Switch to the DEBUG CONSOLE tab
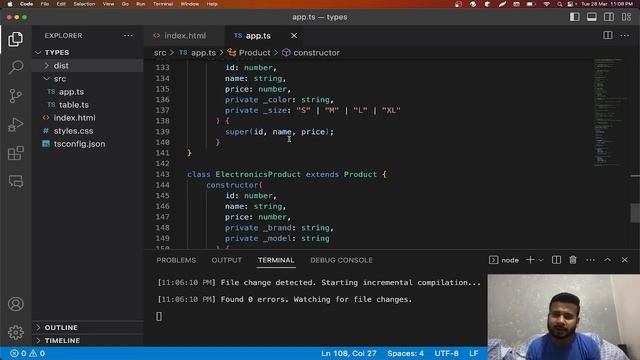 (341, 260)
